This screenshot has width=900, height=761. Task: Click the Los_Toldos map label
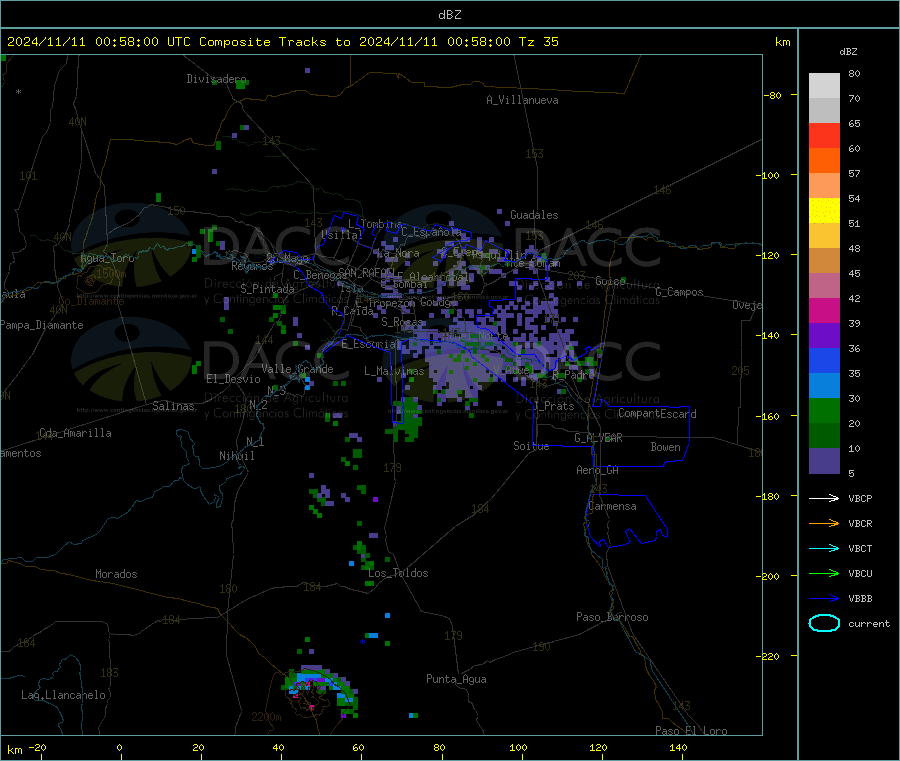[x=398, y=573]
